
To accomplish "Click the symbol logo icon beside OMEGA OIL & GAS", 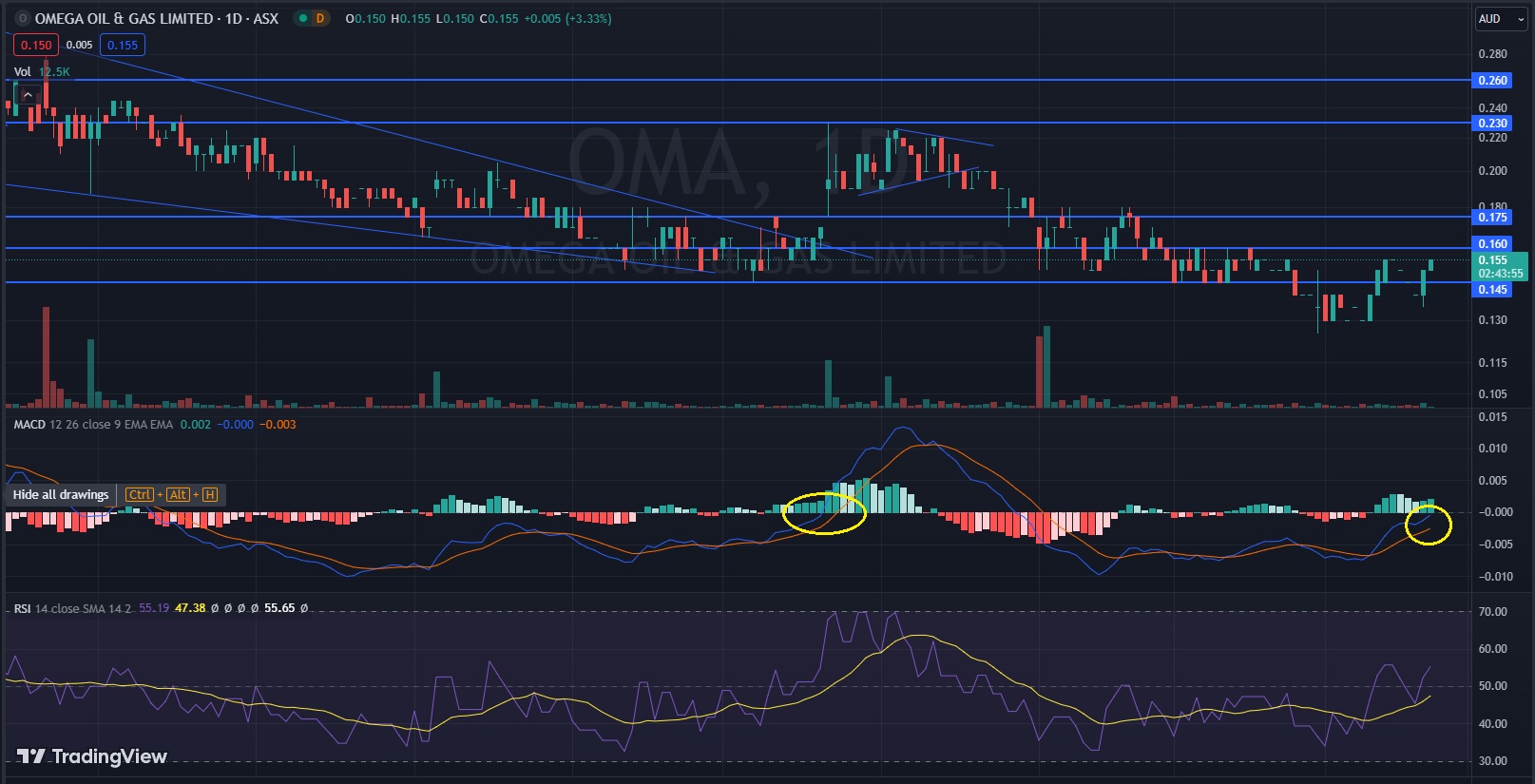I will pos(22,18).
